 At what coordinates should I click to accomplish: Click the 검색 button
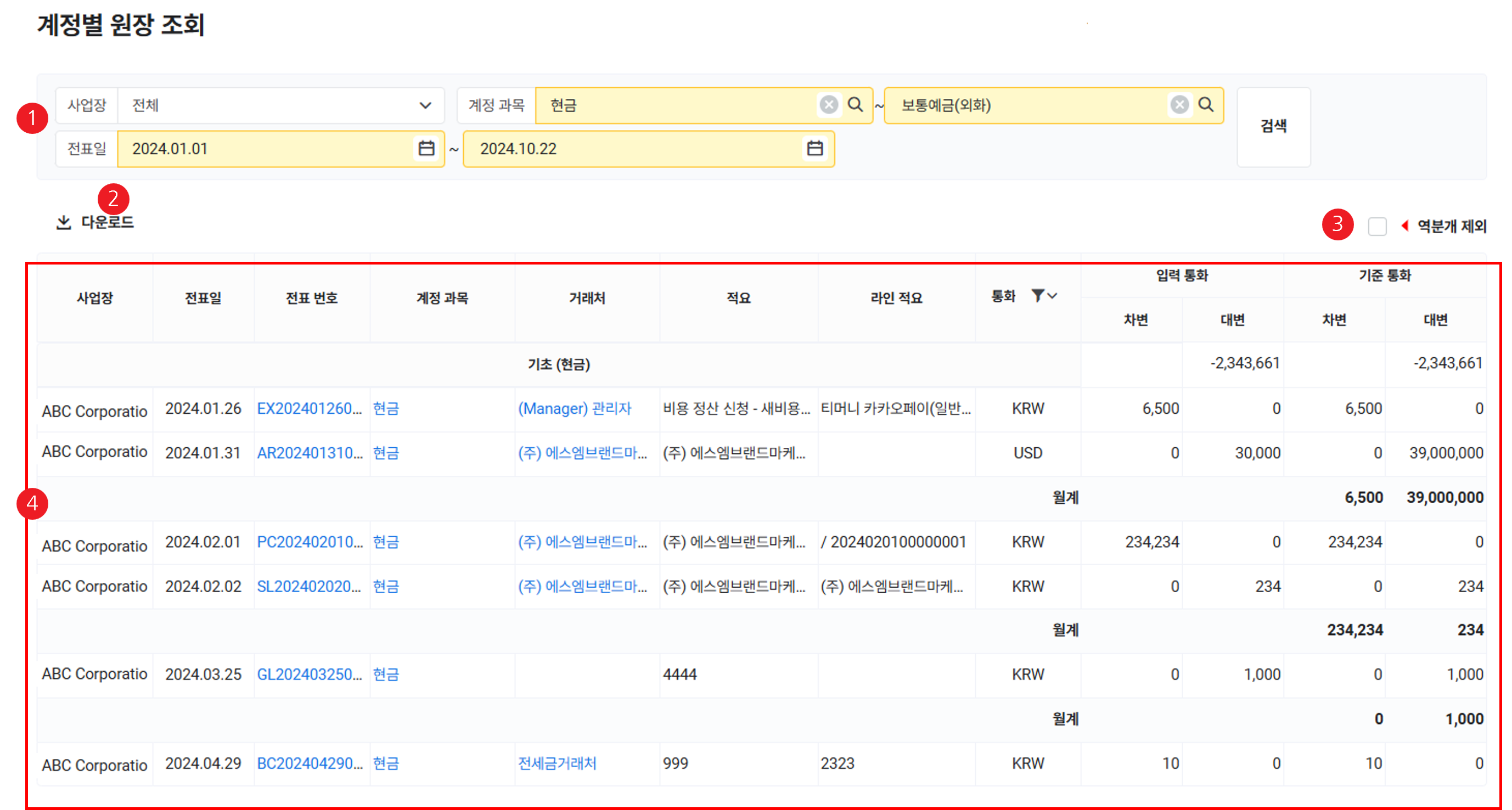(x=1273, y=127)
